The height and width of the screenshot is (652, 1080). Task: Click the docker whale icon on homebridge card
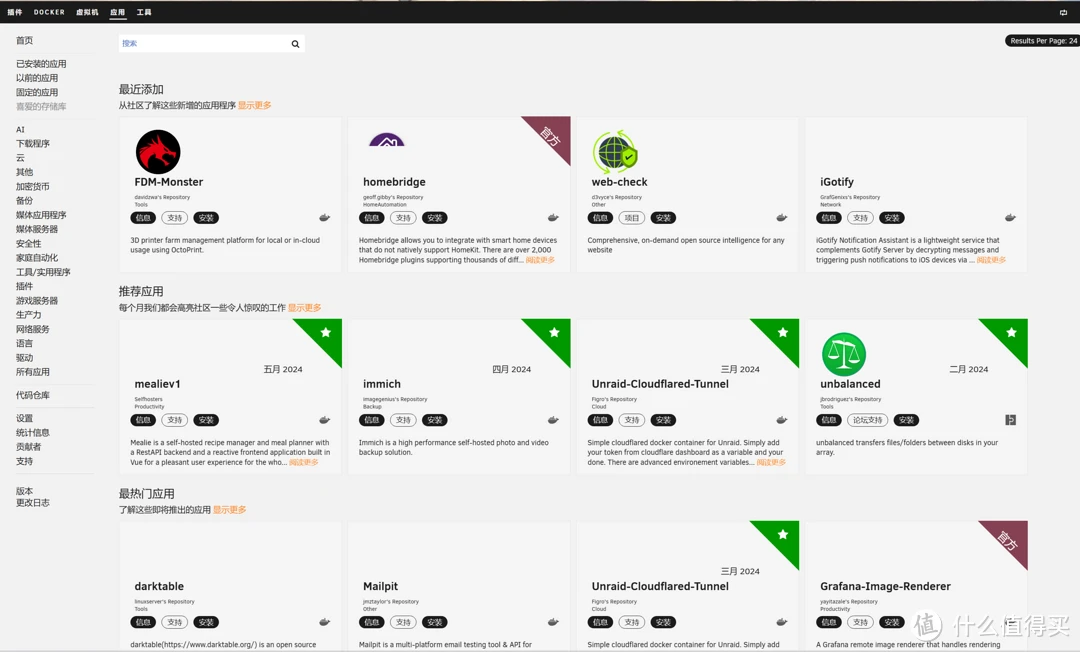pyautogui.click(x=553, y=218)
